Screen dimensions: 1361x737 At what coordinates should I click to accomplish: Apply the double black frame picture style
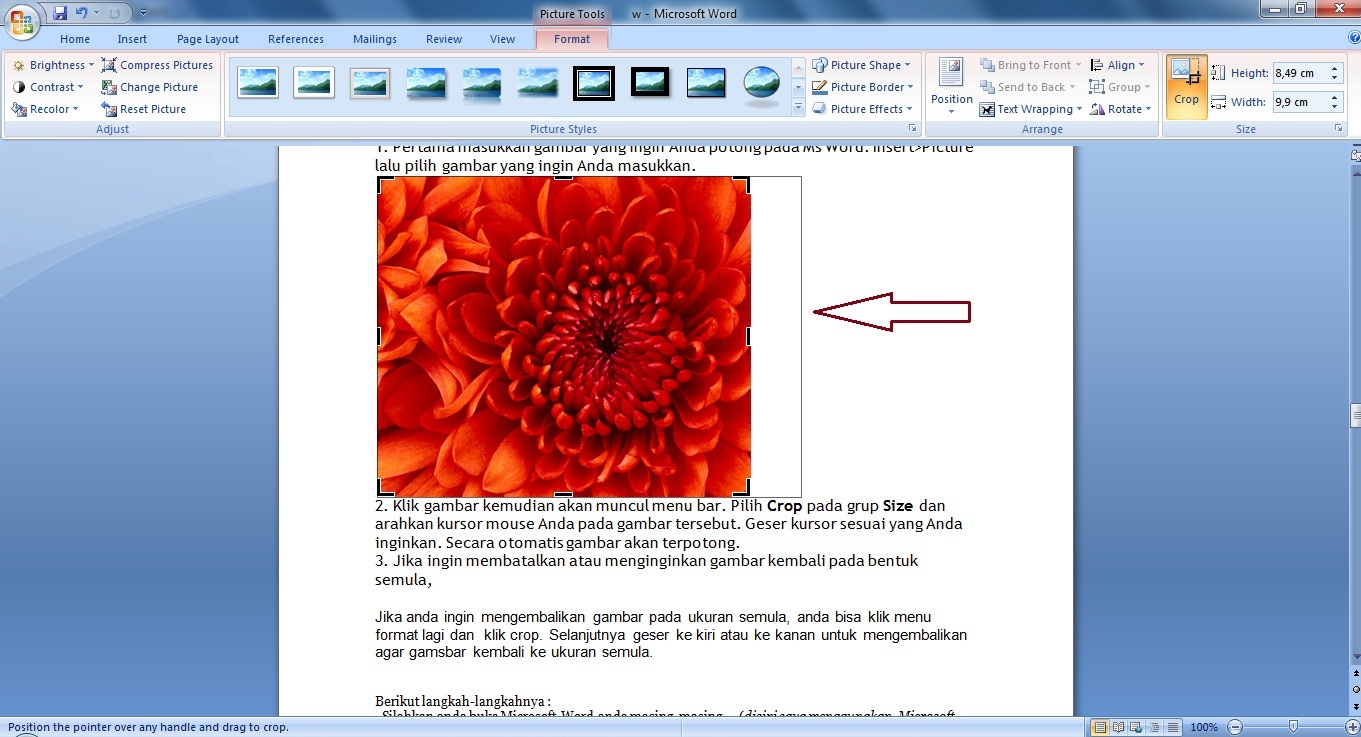[x=594, y=83]
